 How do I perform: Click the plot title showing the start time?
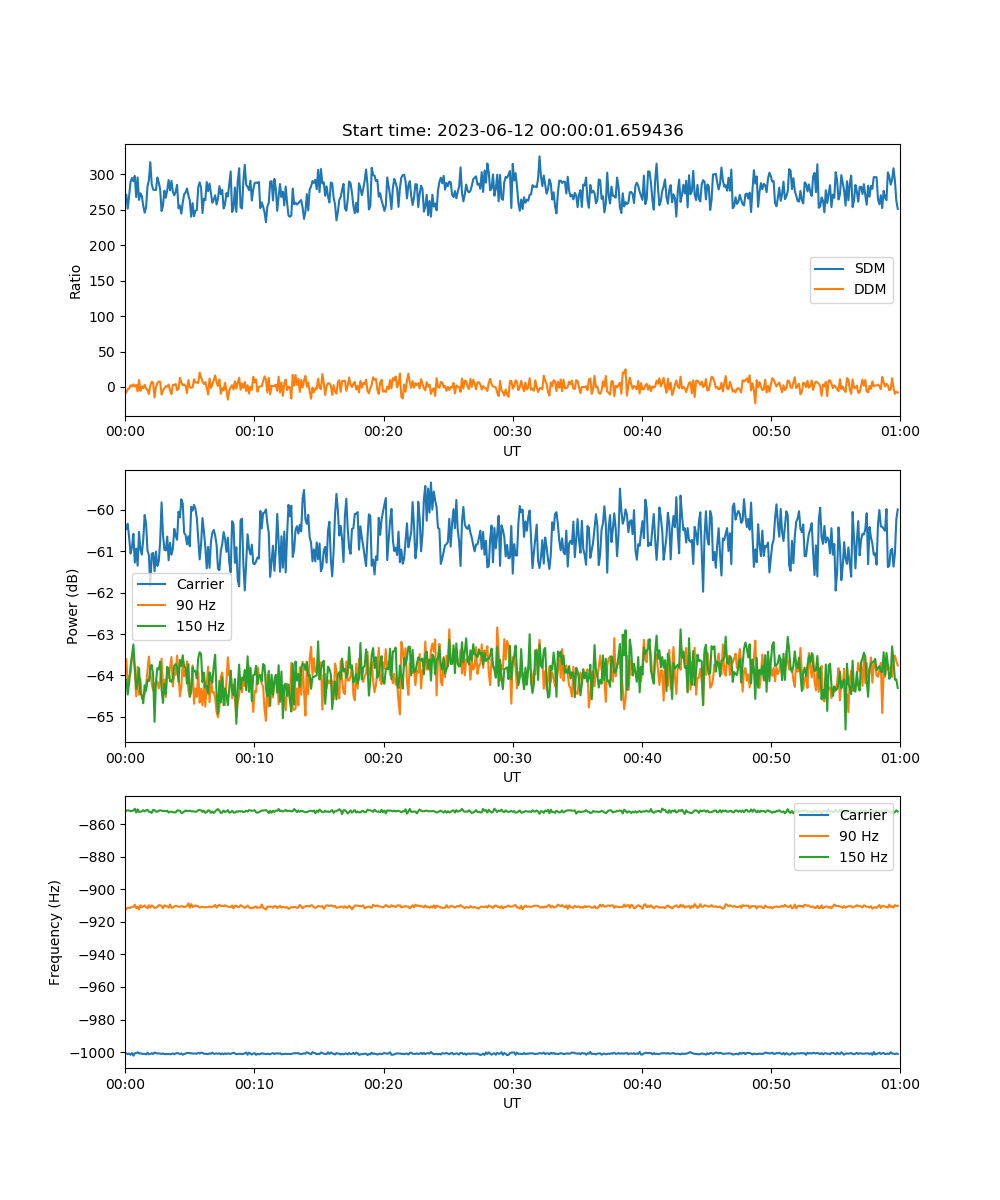[512, 131]
